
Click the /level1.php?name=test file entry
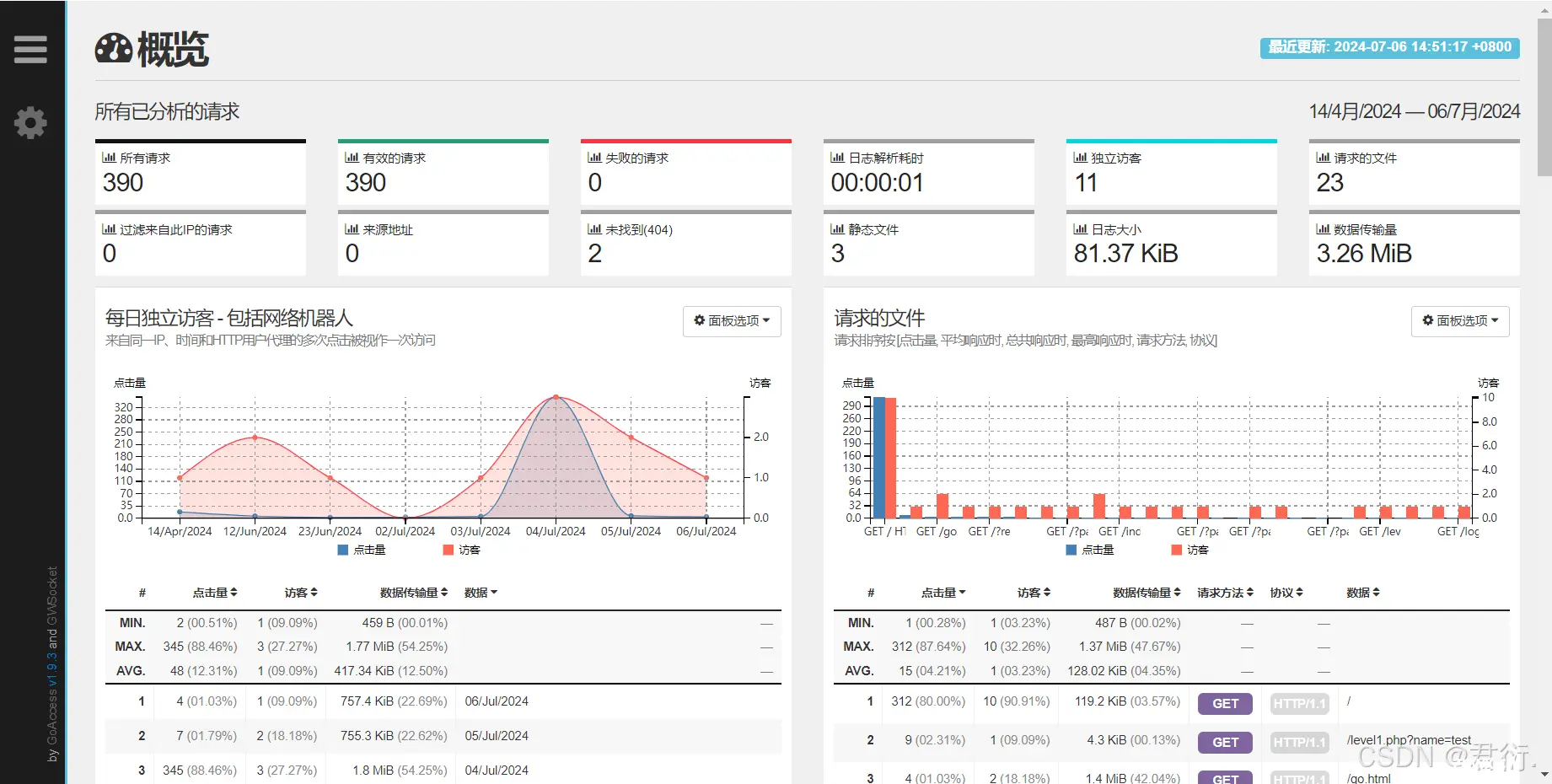1409,740
